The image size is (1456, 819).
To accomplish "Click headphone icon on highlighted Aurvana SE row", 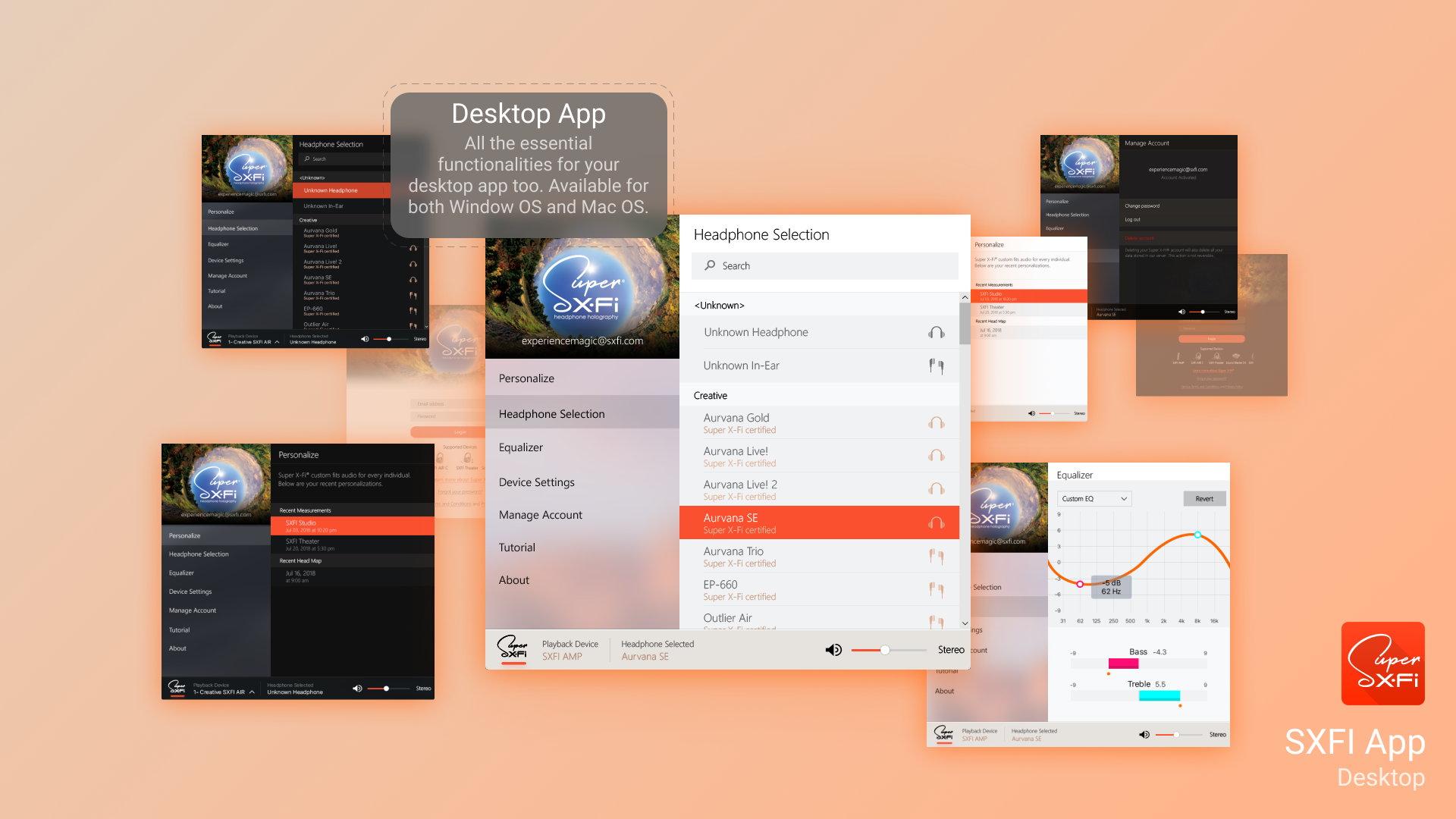I will tap(937, 522).
